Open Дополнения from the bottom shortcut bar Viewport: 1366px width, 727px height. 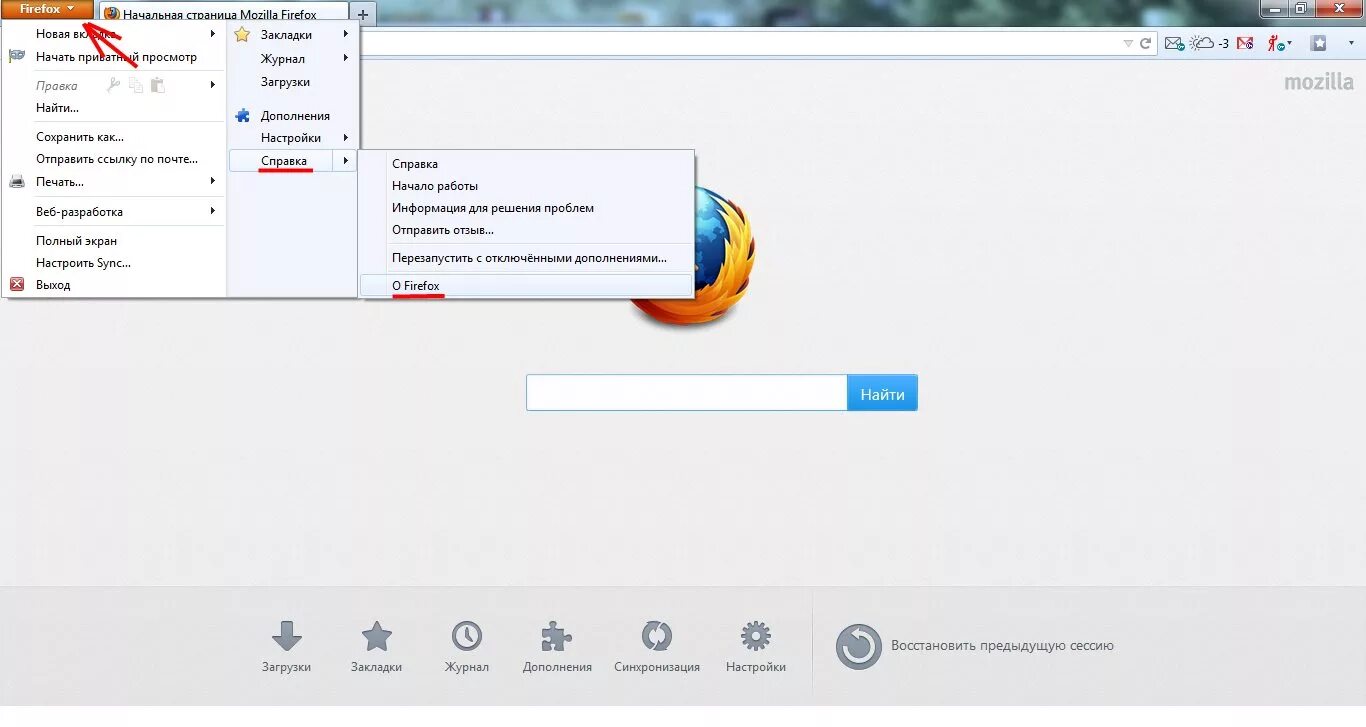(x=557, y=647)
